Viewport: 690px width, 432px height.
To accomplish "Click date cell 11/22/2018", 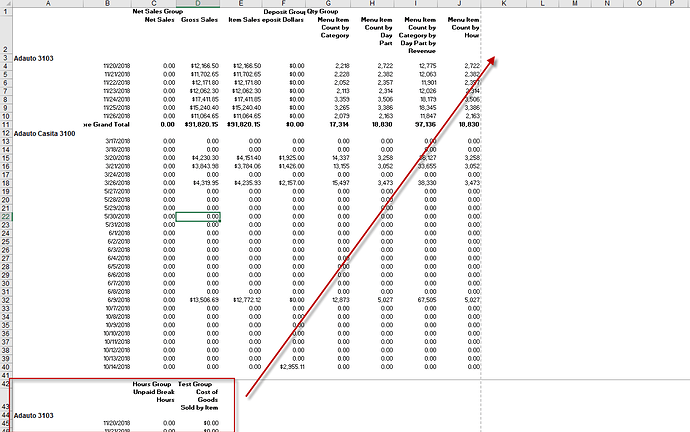I will [x=117, y=83].
